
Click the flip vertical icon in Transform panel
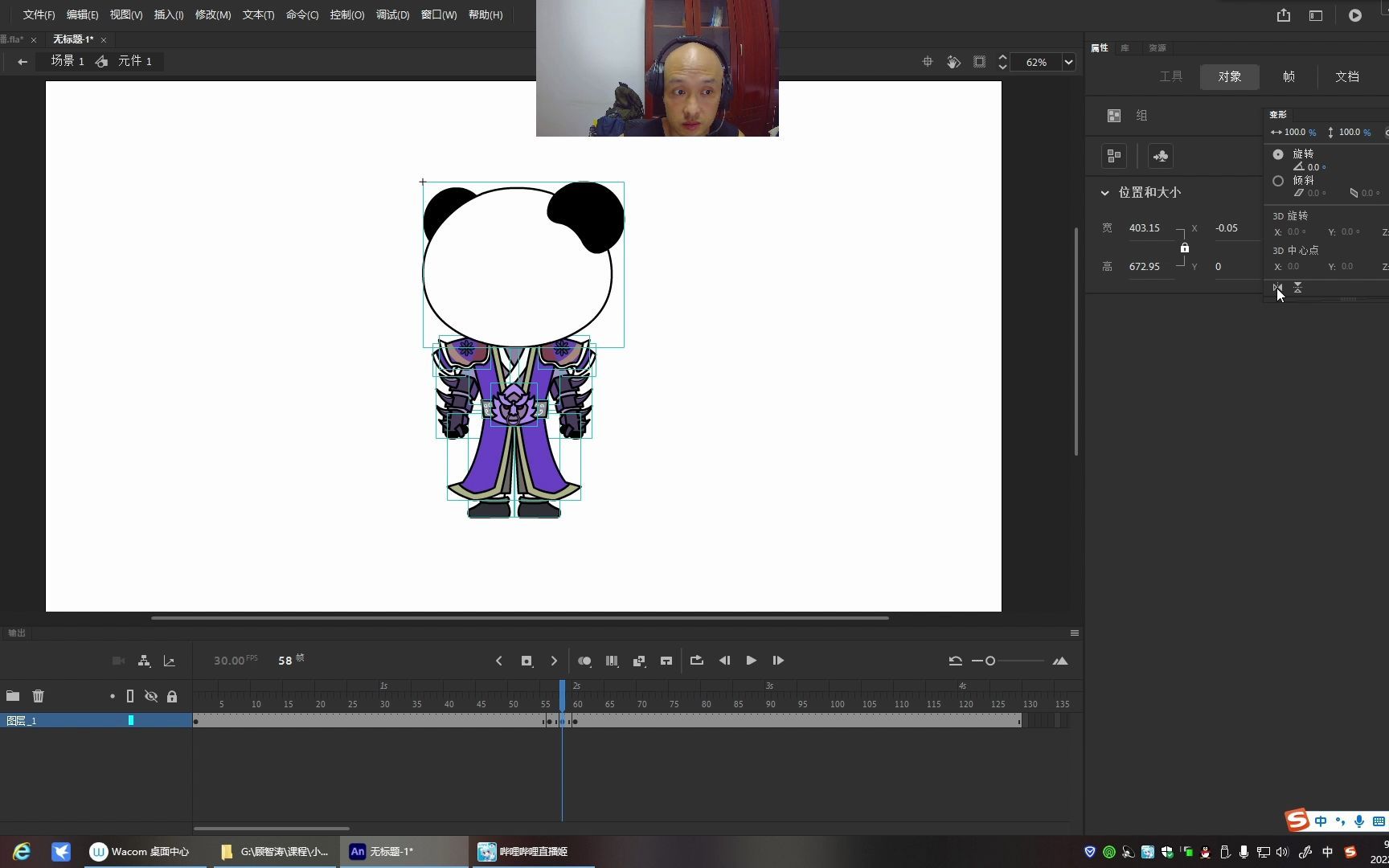1297,287
